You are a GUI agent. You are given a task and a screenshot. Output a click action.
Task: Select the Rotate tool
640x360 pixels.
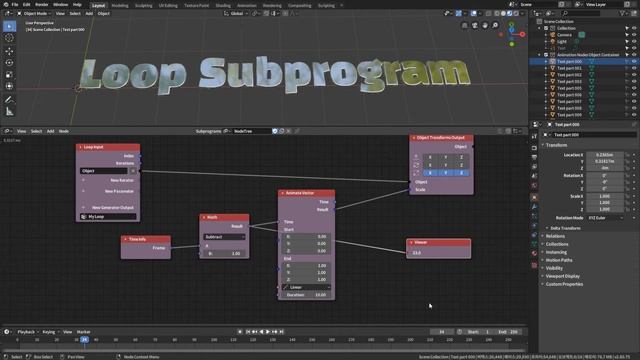(x=9, y=62)
